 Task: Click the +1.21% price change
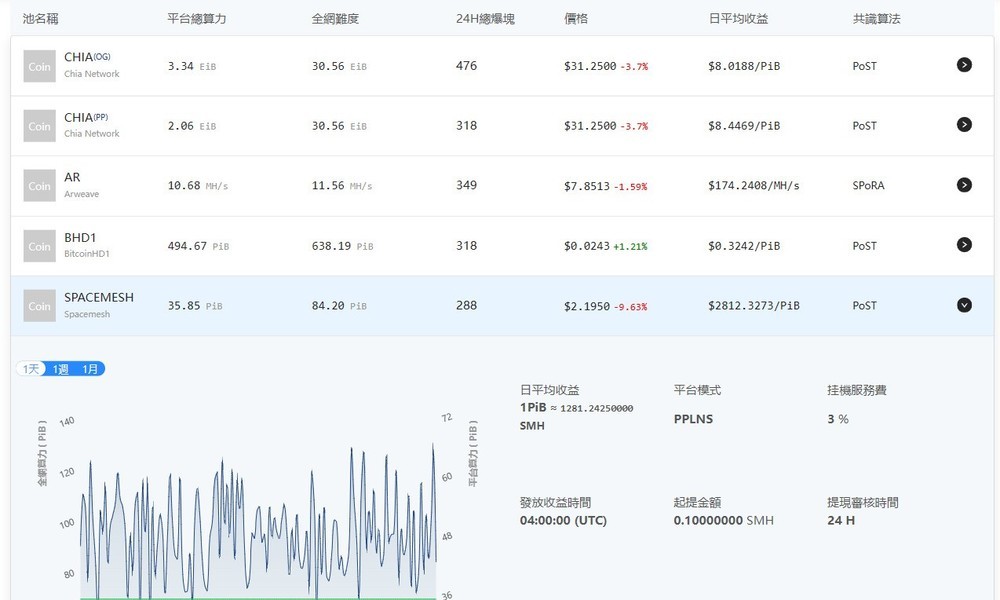(x=630, y=247)
